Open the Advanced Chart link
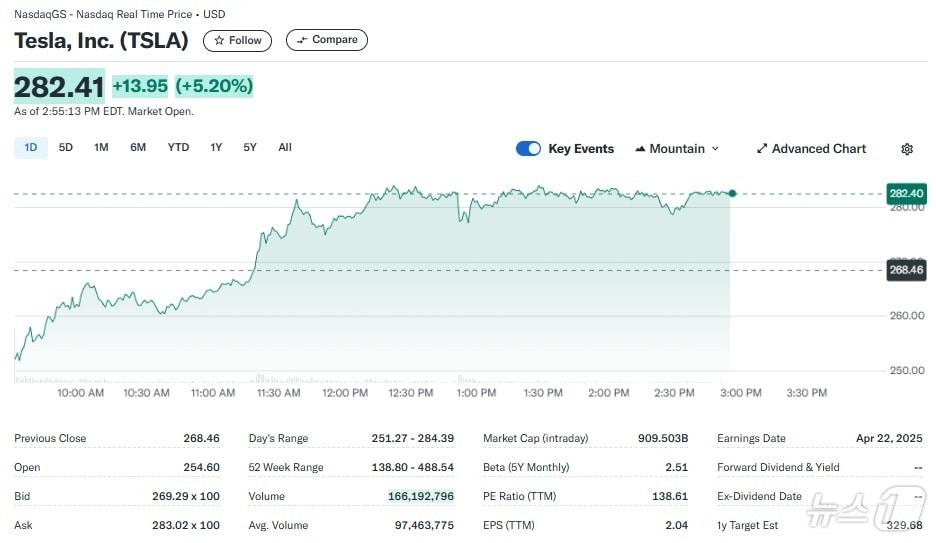936x543 pixels. pyautogui.click(x=819, y=149)
